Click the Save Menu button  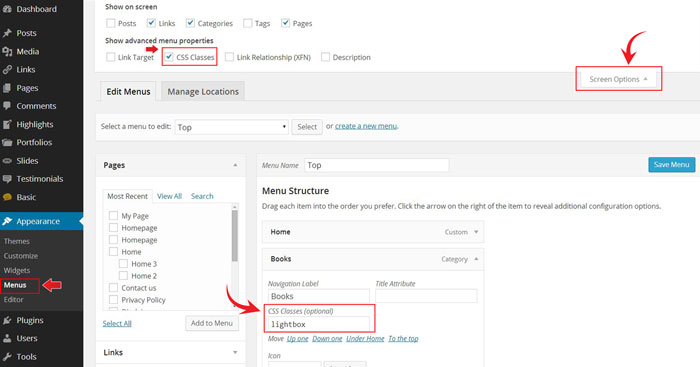(671, 165)
